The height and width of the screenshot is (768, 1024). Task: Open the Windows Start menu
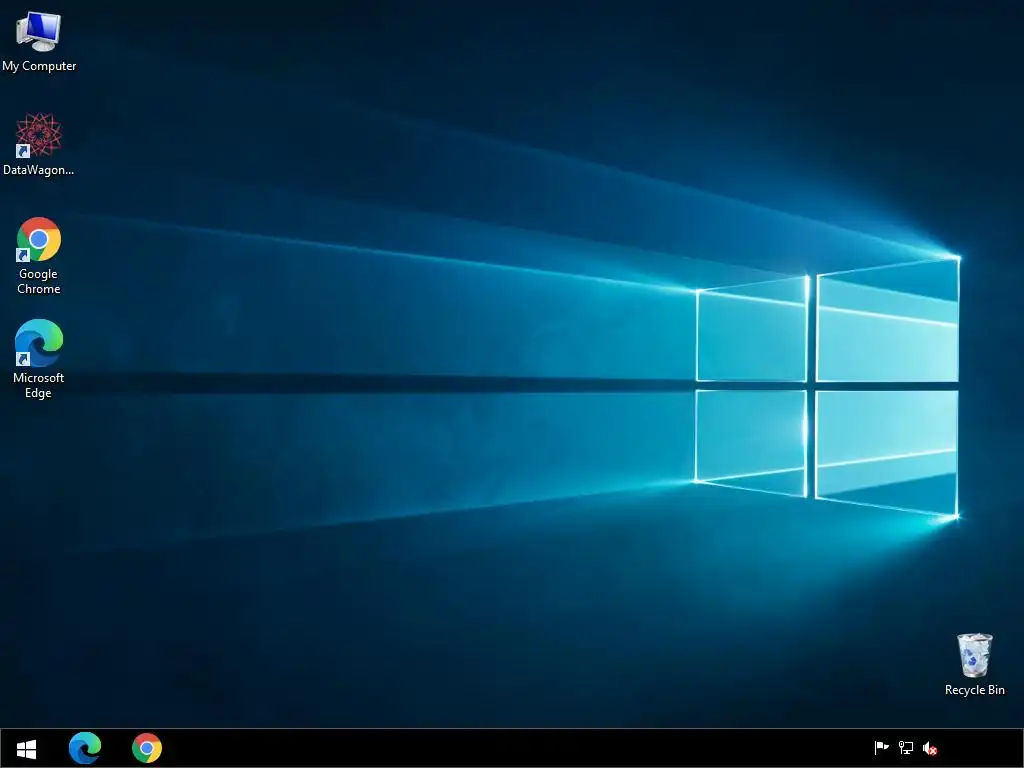[x=26, y=748]
